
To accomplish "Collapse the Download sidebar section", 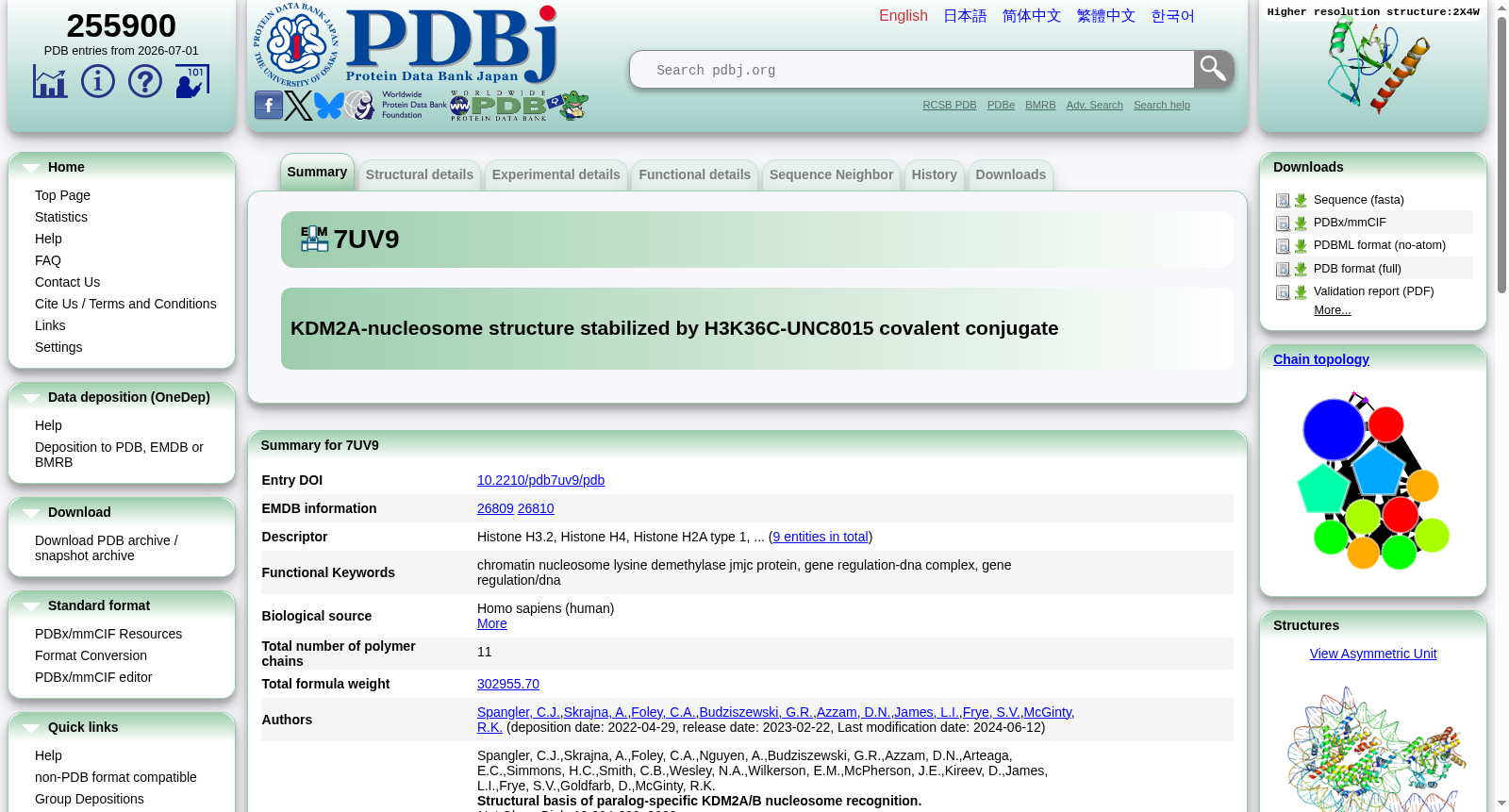I will (x=31, y=513).
